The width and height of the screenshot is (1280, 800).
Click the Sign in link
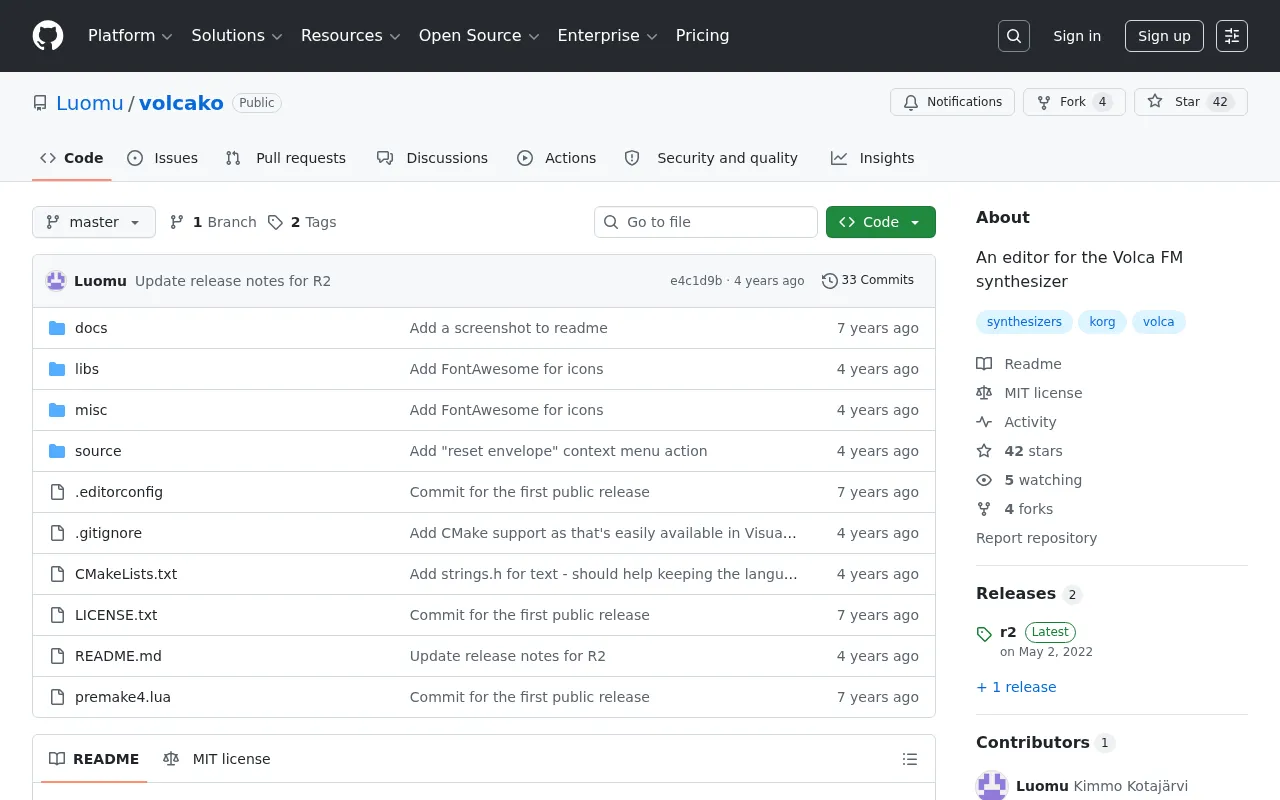[x=1077, y=36]
